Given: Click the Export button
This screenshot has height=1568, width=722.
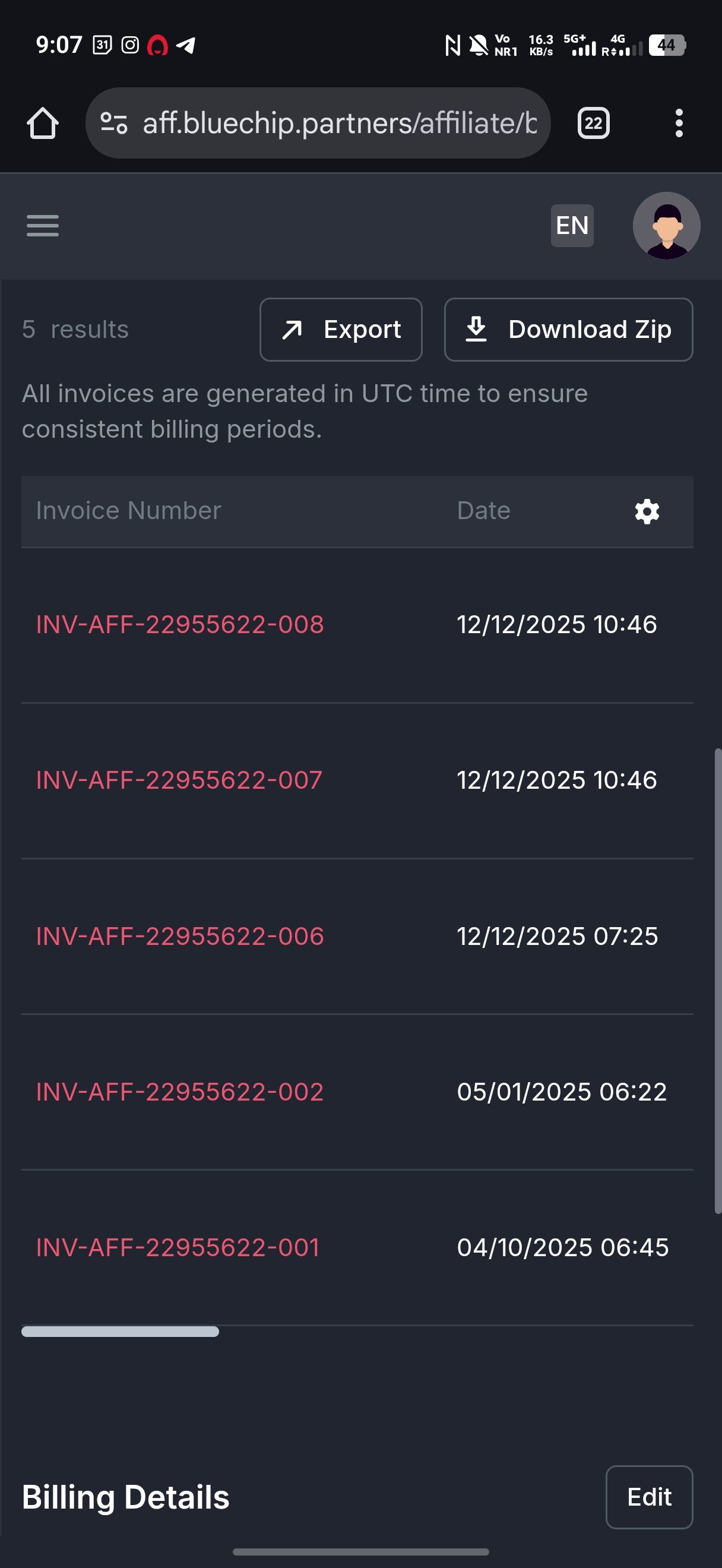Looking at the screenshot, I should click(x=341, y=329).
